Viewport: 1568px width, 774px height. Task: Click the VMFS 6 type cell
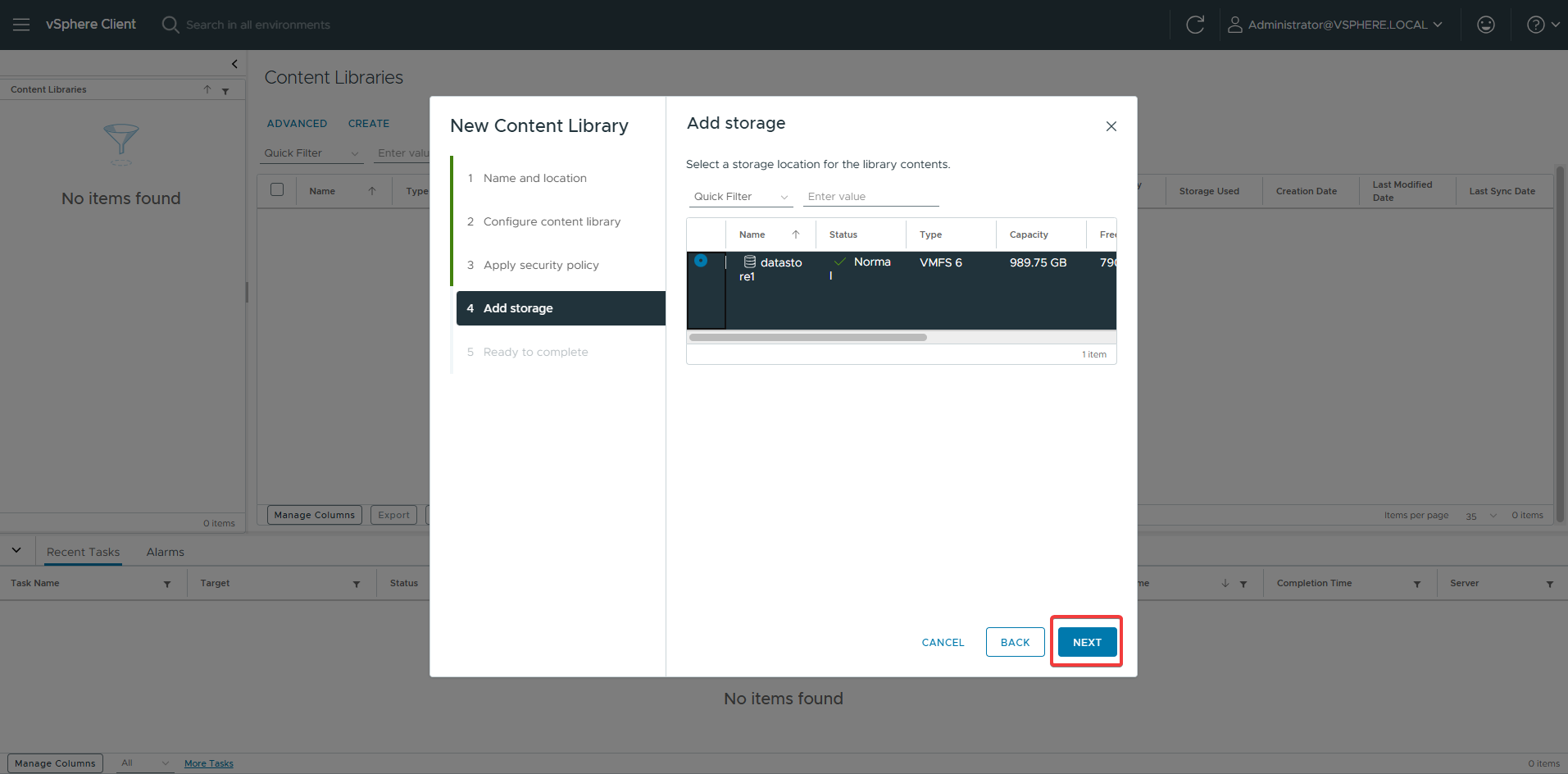941,262
